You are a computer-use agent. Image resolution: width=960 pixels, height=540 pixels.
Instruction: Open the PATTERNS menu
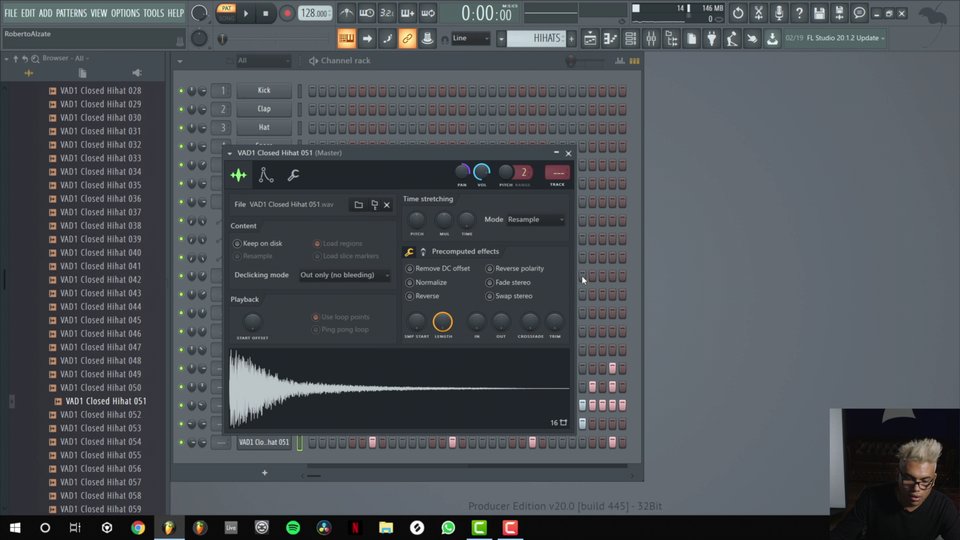(x=72, y=13)
